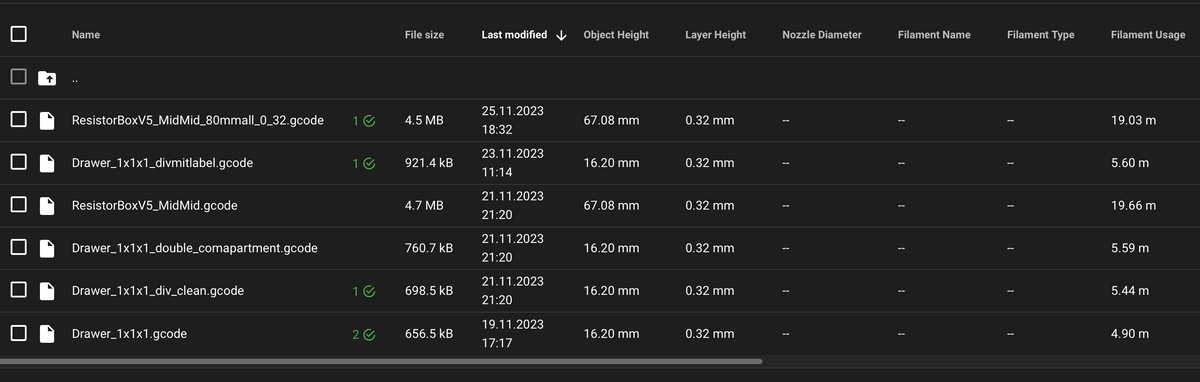Click the 5.59 m filament usage value
The height and width of the screenshot is (382, 1200).
1130,248
